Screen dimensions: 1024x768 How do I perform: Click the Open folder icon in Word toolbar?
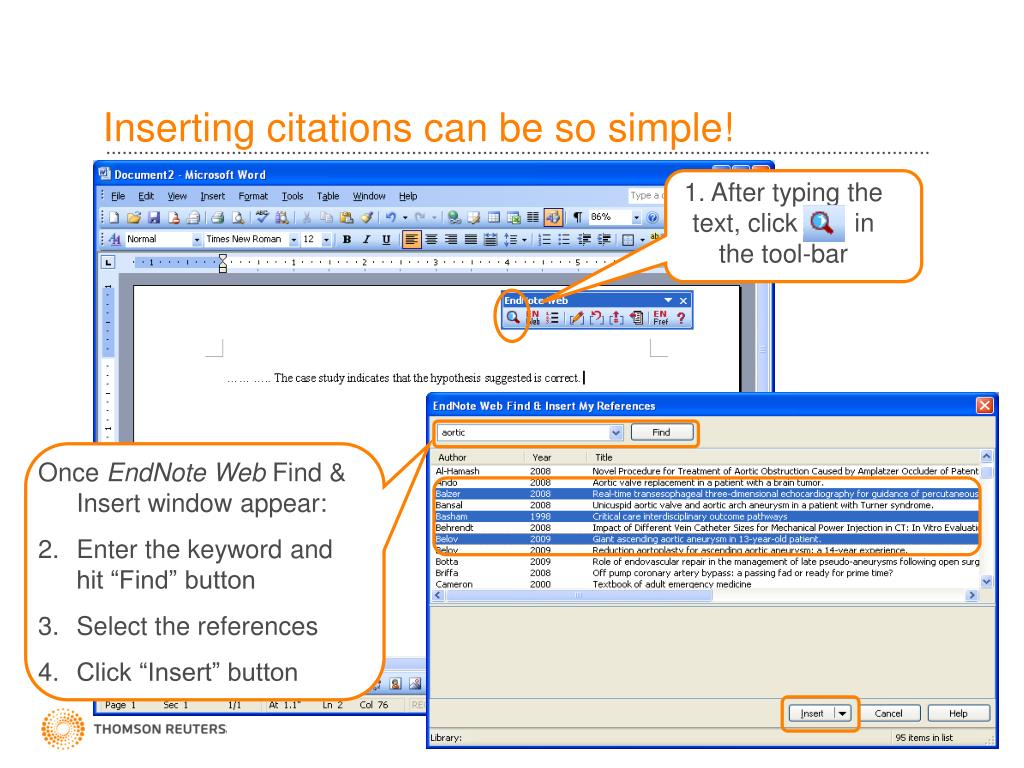pyautogui.click(x=134, y=217)
